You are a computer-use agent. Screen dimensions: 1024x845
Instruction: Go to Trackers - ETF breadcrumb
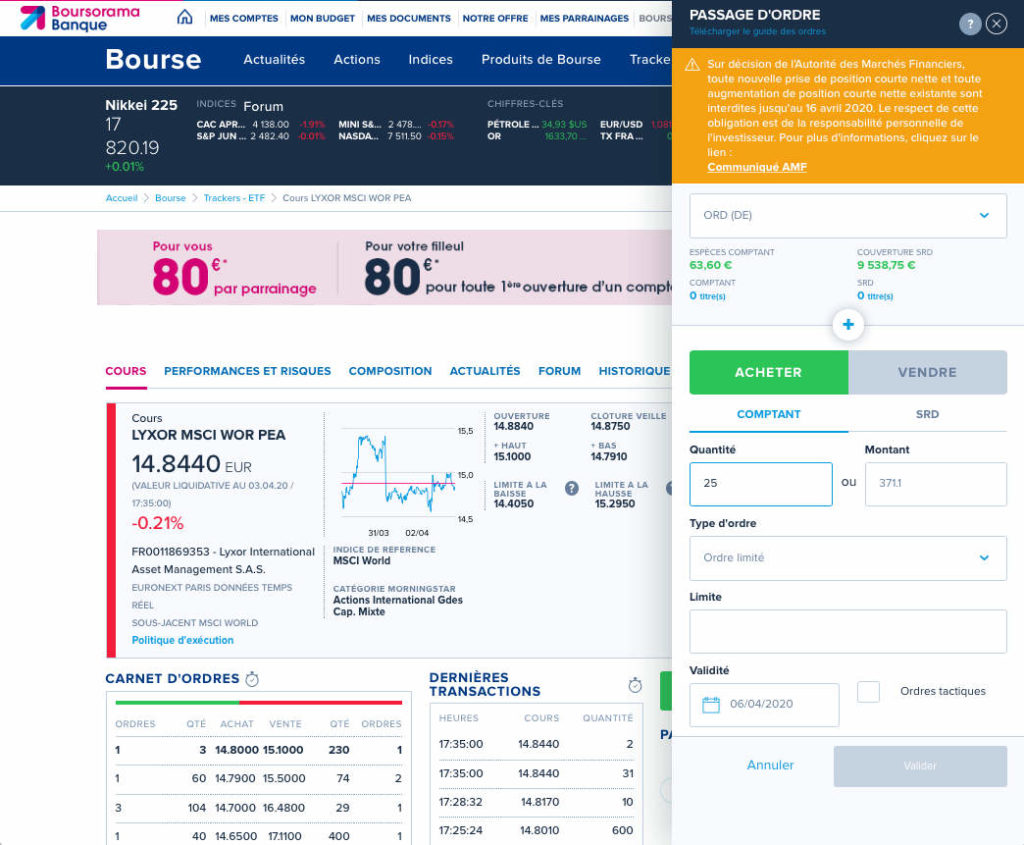[234, 198]
